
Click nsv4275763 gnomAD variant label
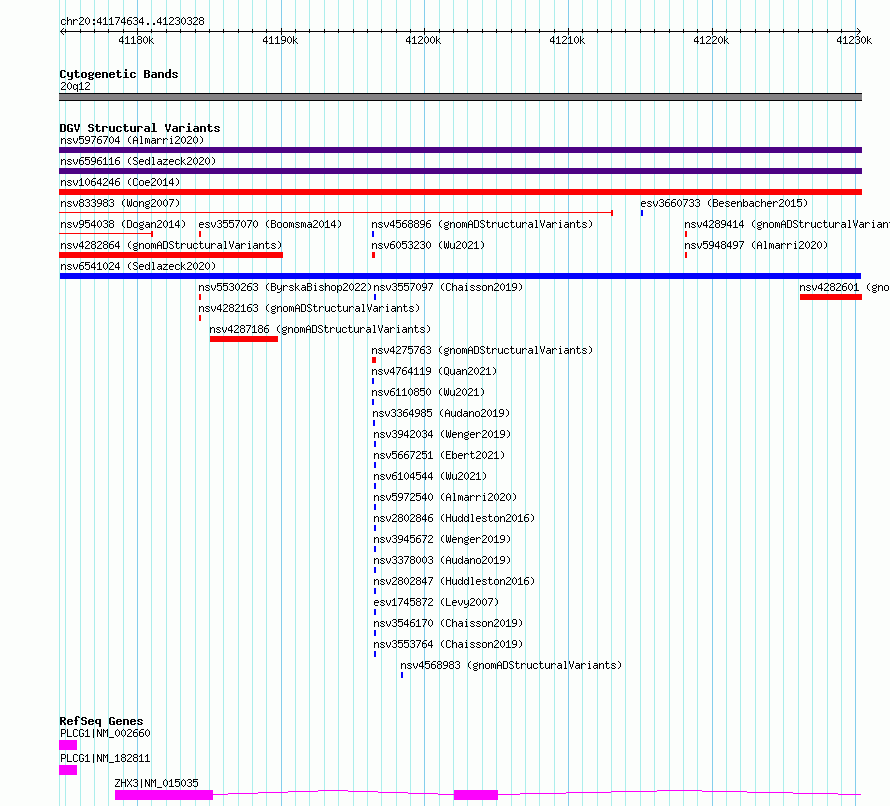[x=482, y=350]
